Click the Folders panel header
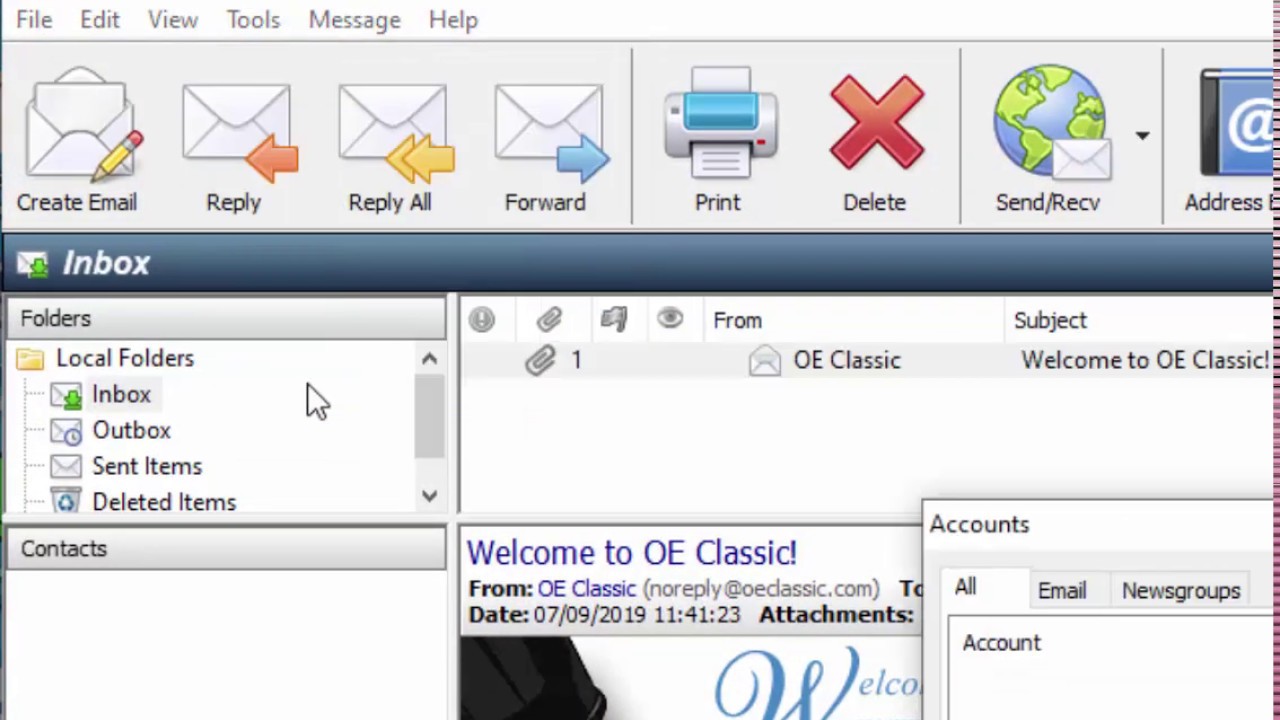 coord(226,318)
